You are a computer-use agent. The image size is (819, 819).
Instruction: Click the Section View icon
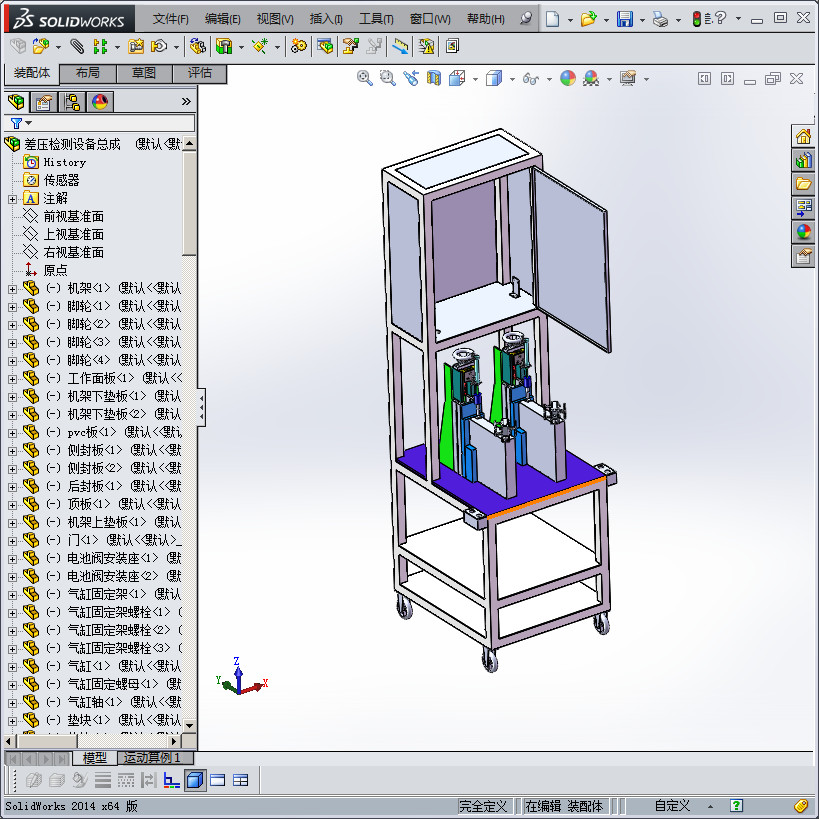click(434, 78)
